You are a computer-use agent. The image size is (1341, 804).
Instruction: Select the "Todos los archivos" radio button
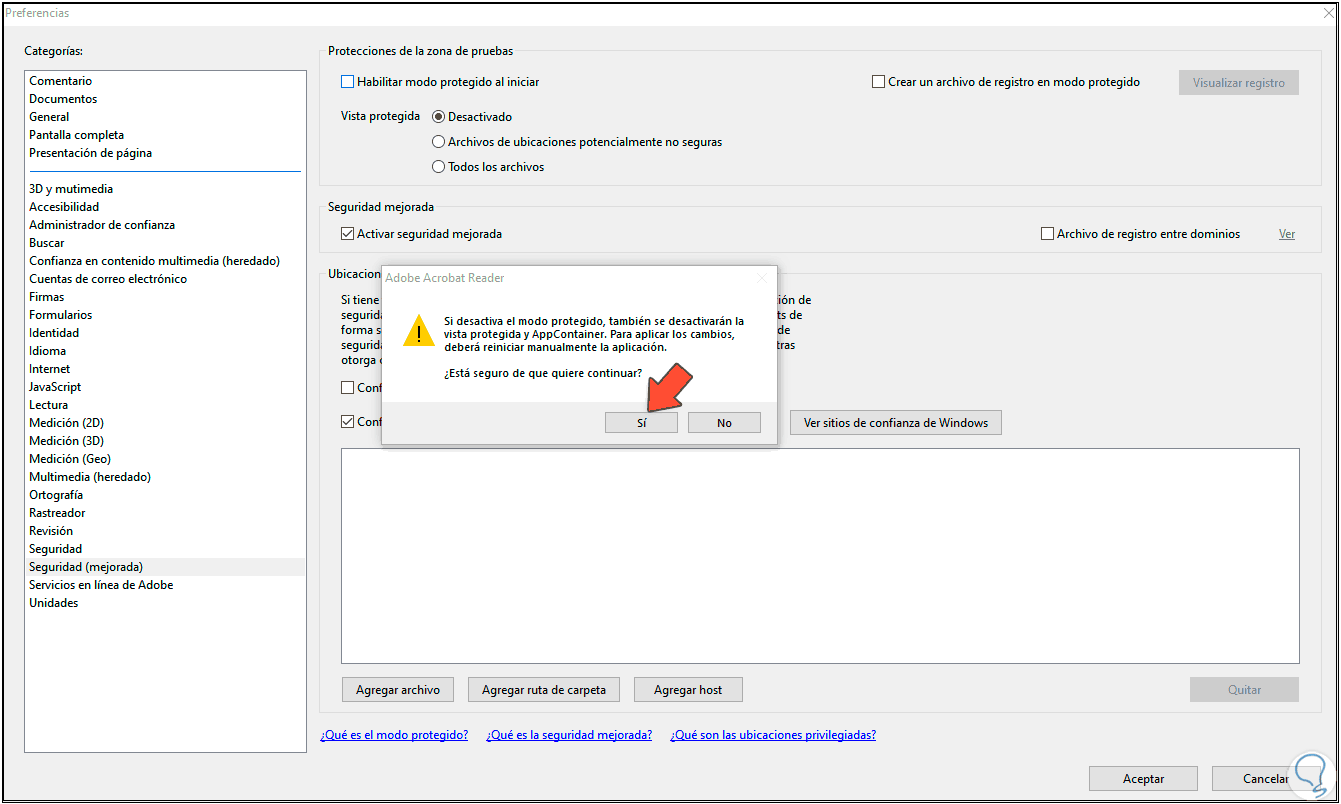pyautogui.click(x=438, y=166)
